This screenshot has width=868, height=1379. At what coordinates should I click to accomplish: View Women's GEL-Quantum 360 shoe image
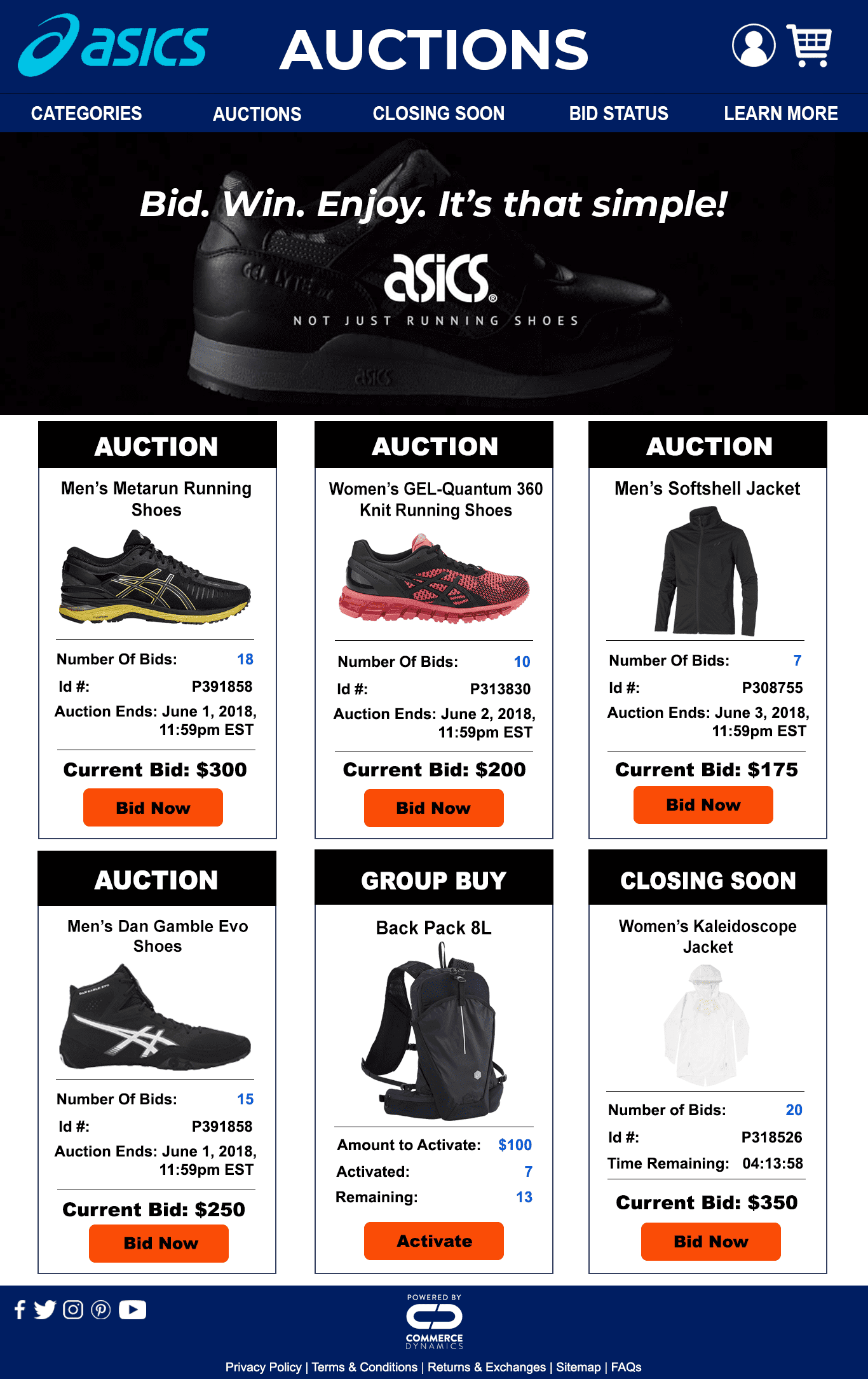(434, 579)
